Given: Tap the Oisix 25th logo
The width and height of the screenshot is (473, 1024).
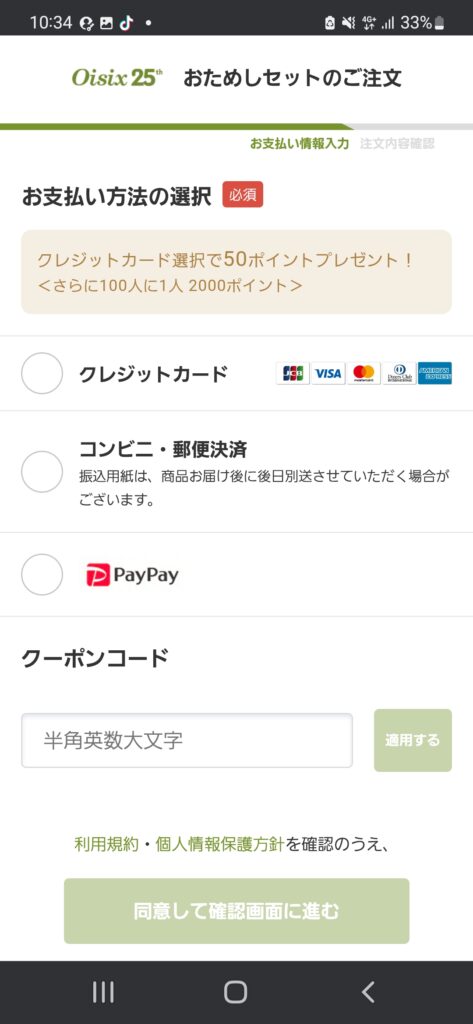Looking at the screenshot, I should click(x=116, y=78).
